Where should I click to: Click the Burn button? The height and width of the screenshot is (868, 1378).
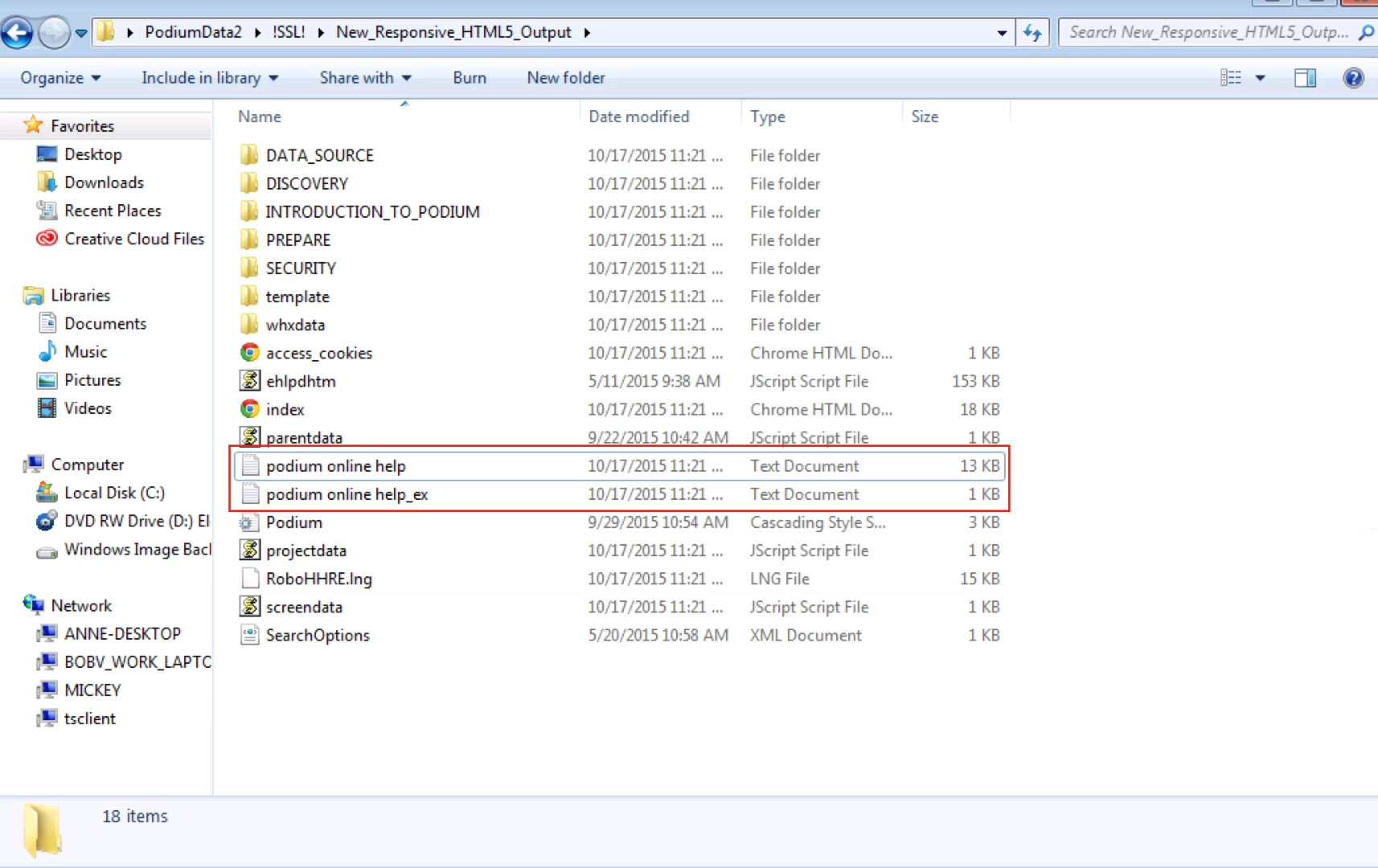click(x=470, y=78)
